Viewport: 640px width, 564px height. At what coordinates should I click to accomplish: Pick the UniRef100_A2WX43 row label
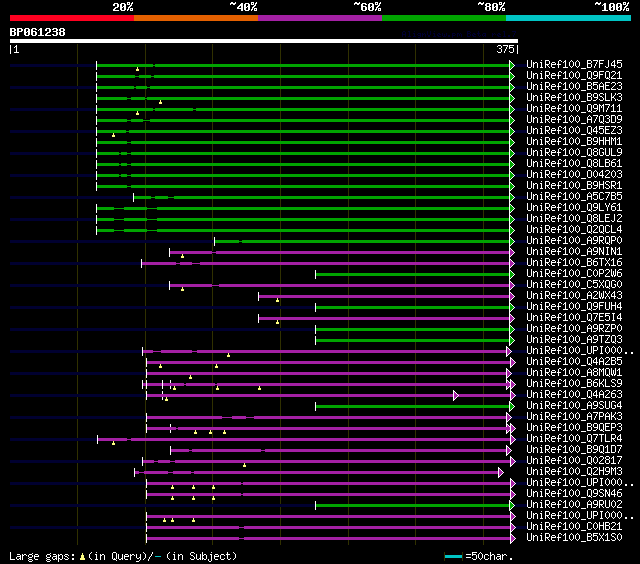coord(574,296)
